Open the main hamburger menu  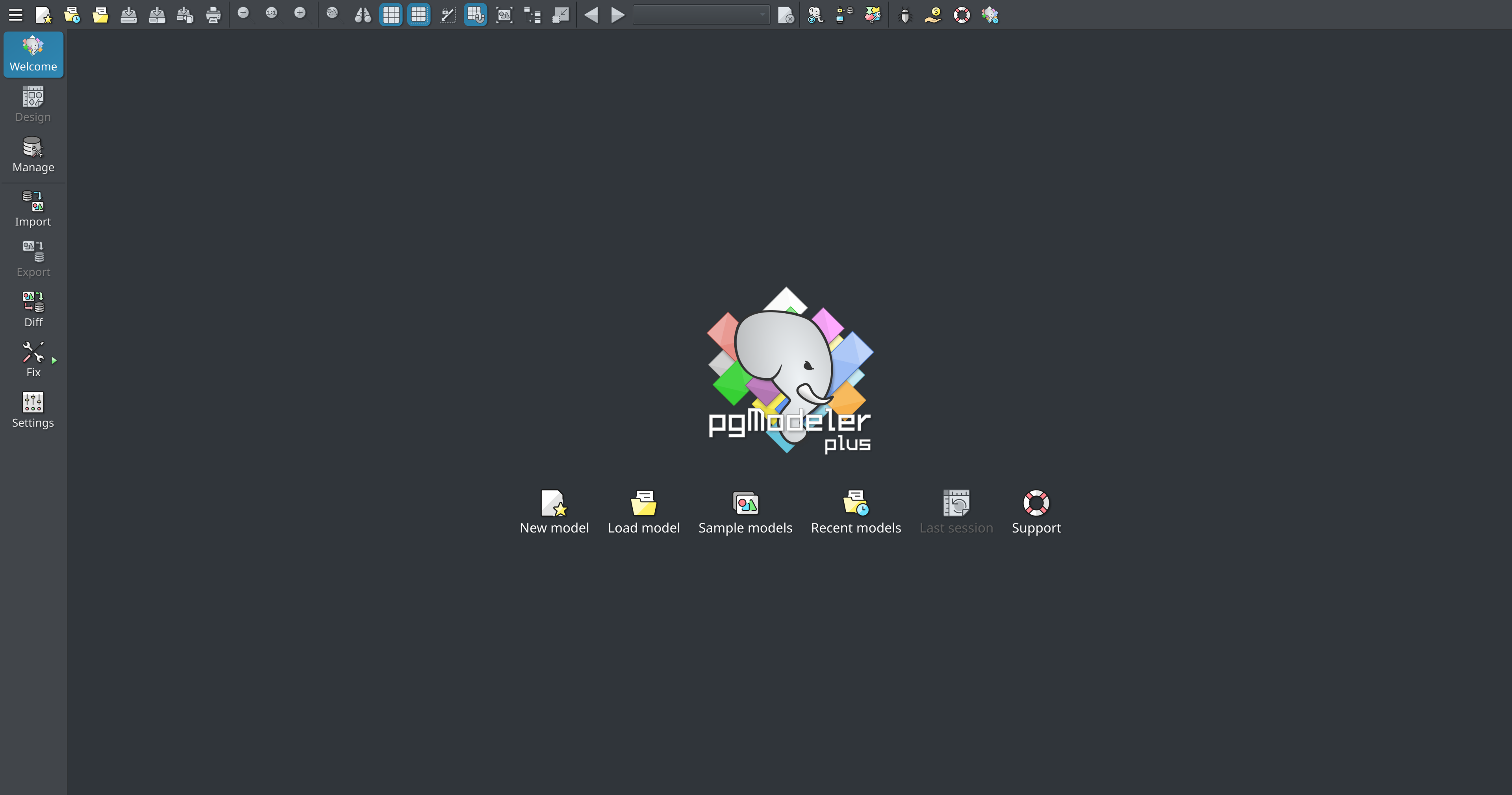tap(15, 15)
